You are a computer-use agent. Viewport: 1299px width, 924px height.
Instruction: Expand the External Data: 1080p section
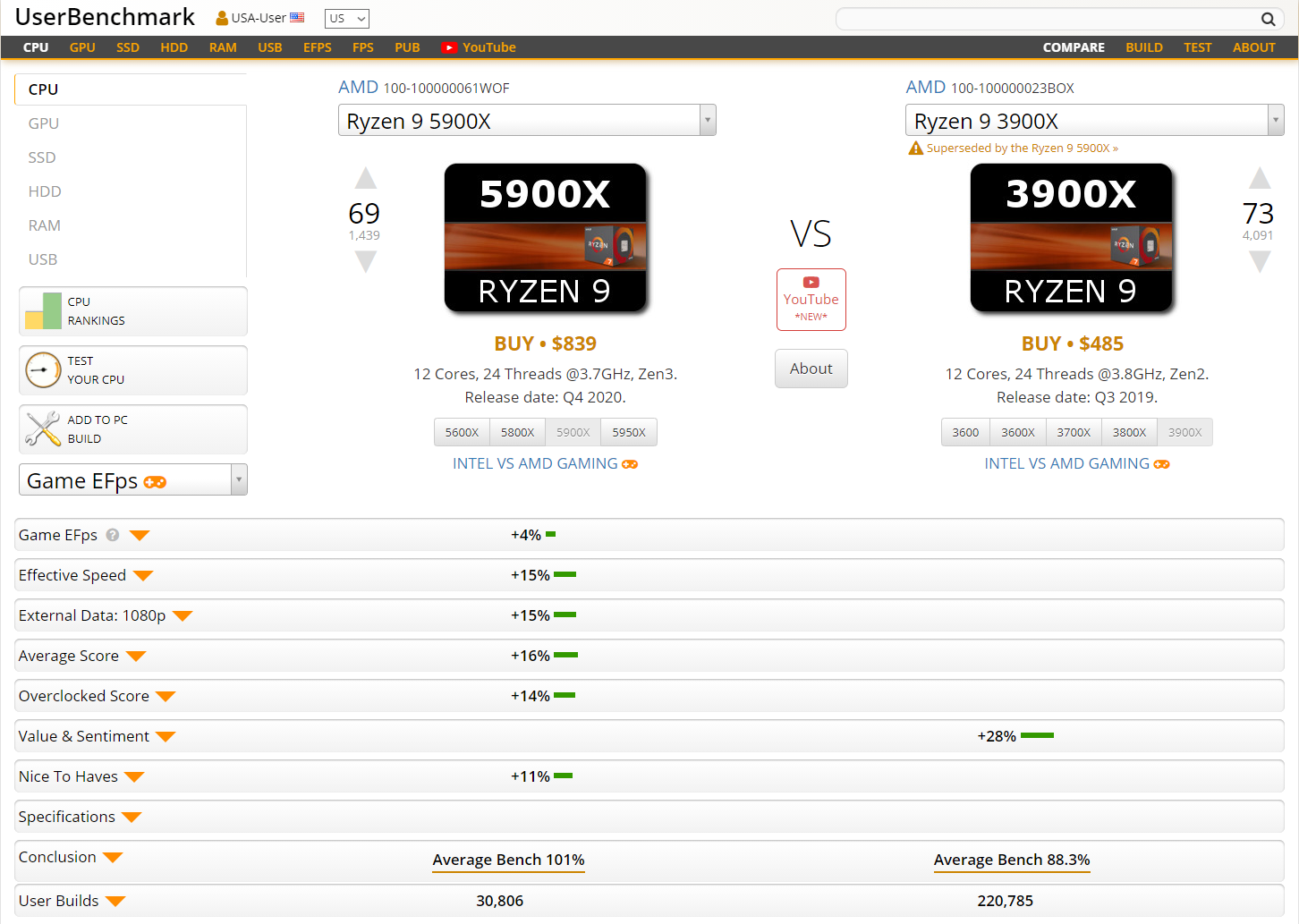click(x=183, y=615)
